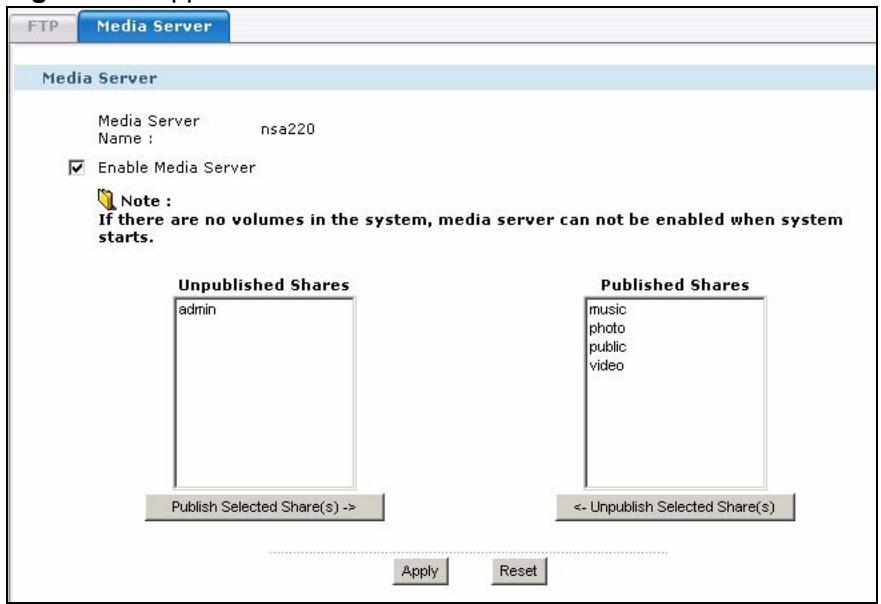Click the Unpublish Selected Share(s) button

coord(675,507)
